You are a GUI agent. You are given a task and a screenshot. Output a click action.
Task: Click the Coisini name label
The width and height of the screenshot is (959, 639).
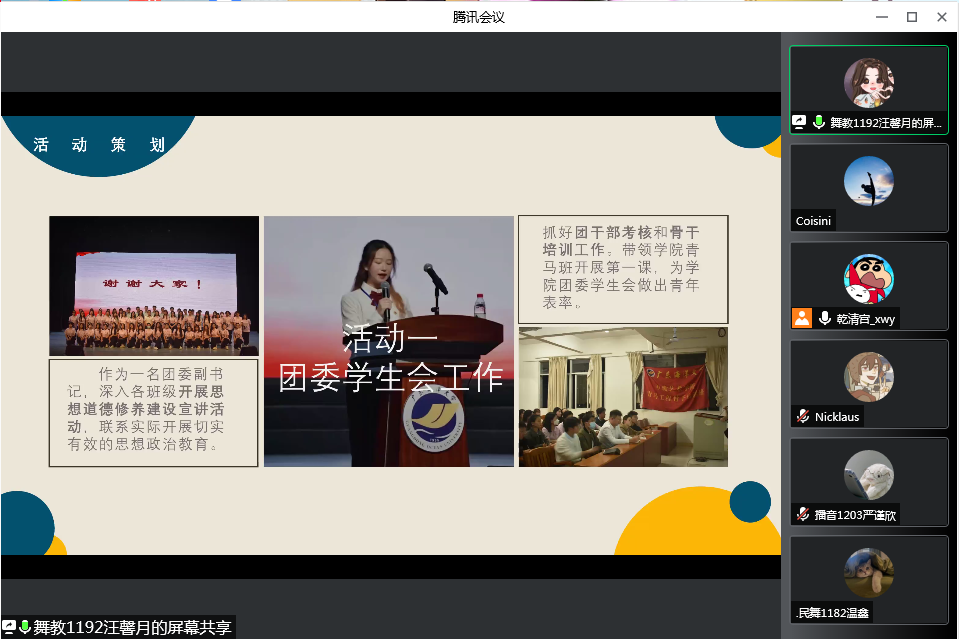pos(815,221)
